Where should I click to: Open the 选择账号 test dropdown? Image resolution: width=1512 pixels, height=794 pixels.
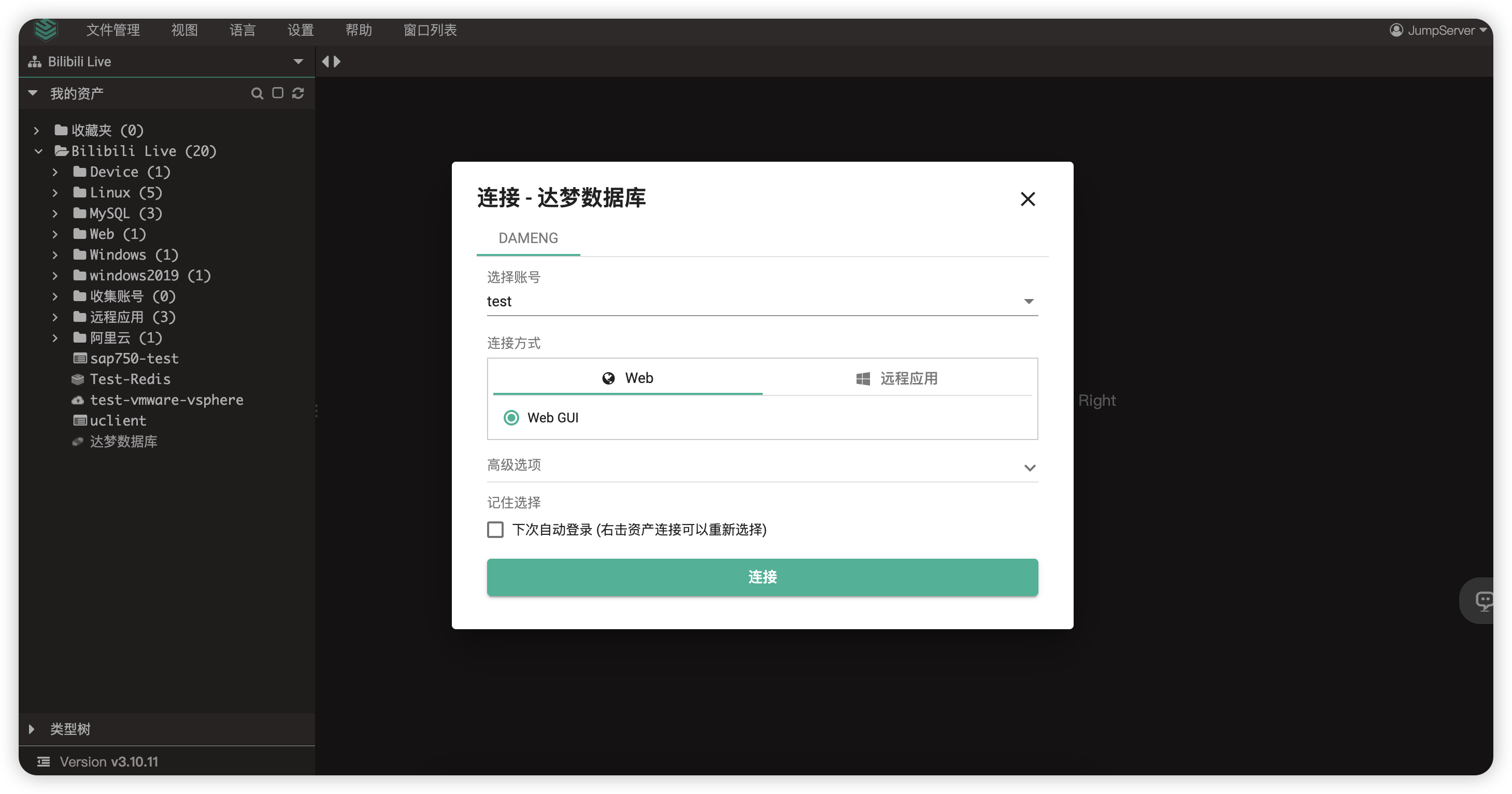[762, 301]
